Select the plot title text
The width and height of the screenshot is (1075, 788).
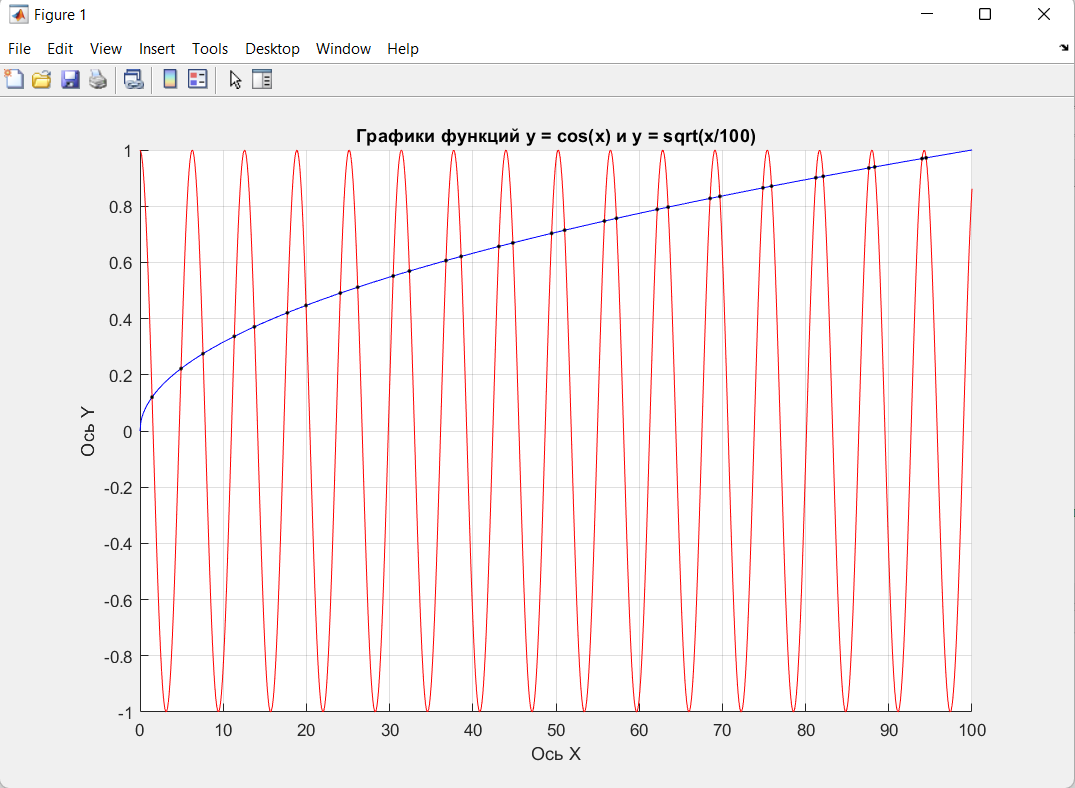555,136
